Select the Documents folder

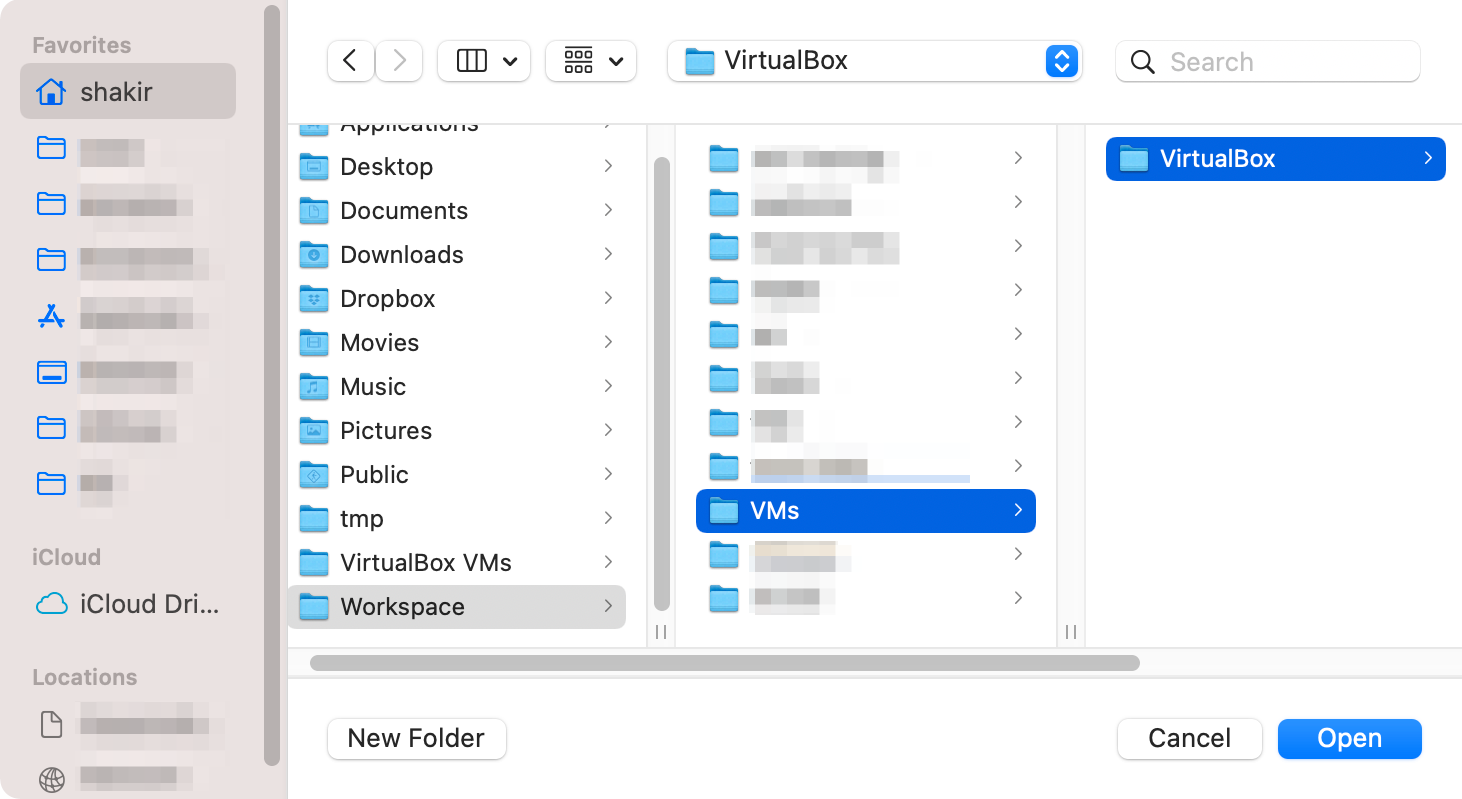(457, 211)
